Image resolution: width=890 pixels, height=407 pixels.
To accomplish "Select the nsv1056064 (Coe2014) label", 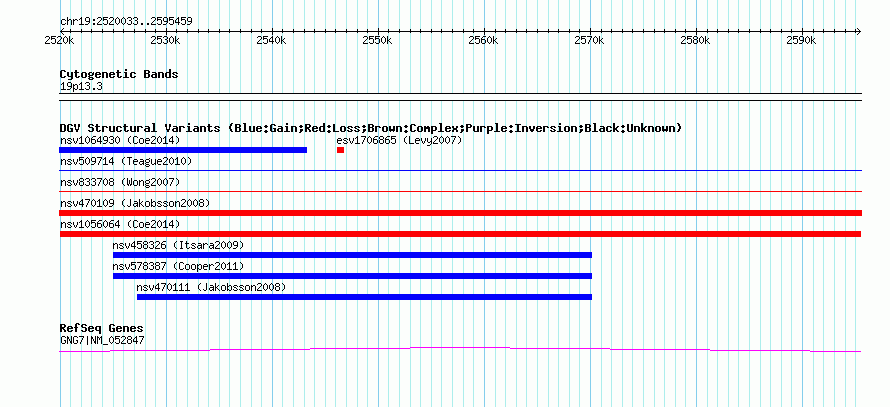I will (120, 224).
